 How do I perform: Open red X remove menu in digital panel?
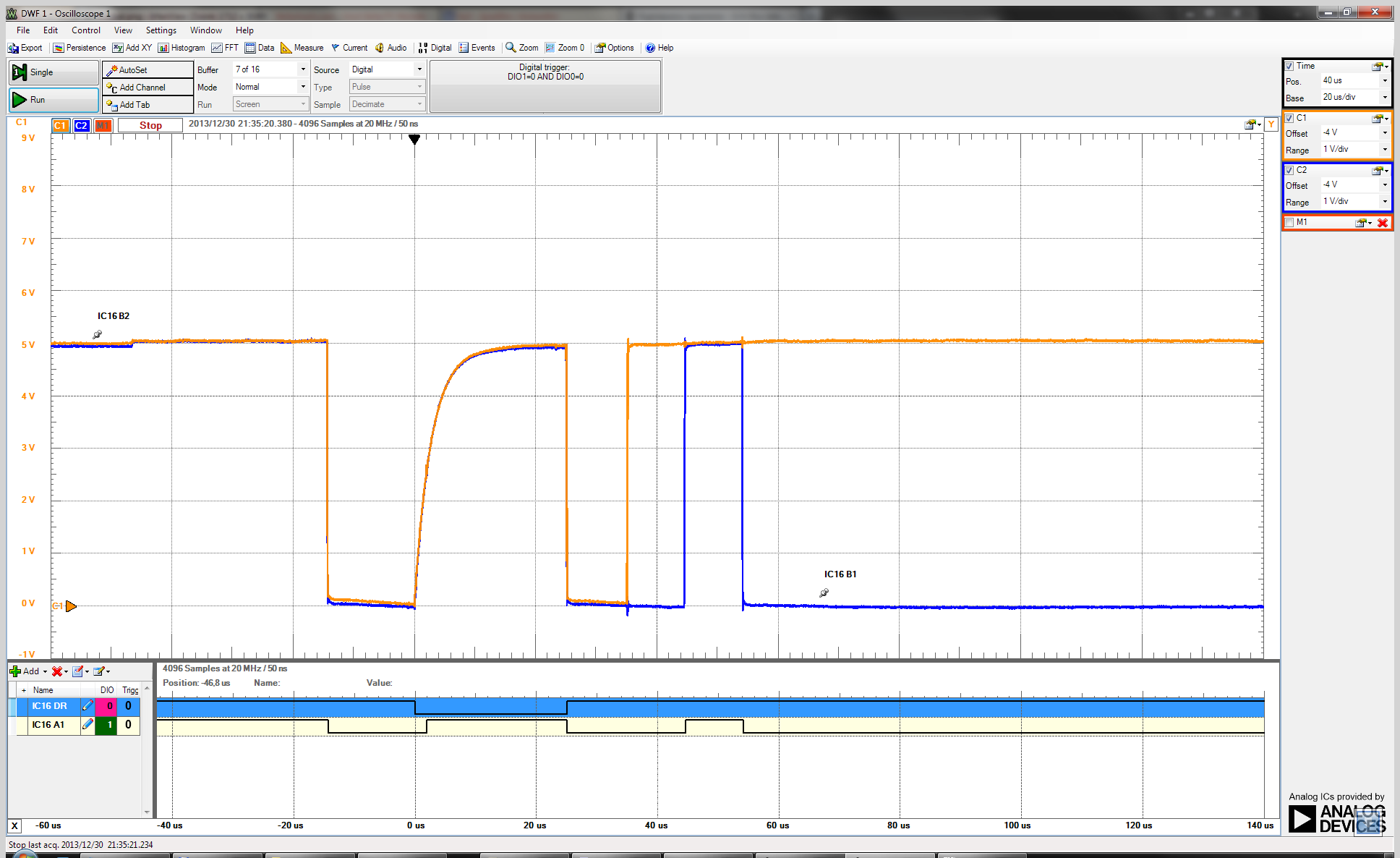[59, 671]
